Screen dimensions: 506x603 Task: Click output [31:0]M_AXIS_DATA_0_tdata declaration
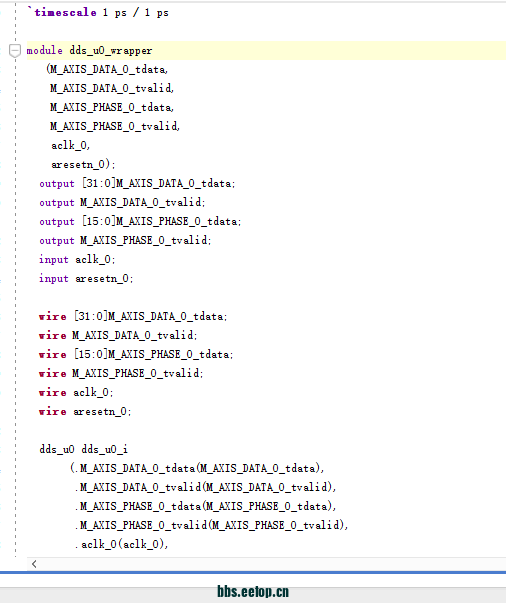coord(137,183)
